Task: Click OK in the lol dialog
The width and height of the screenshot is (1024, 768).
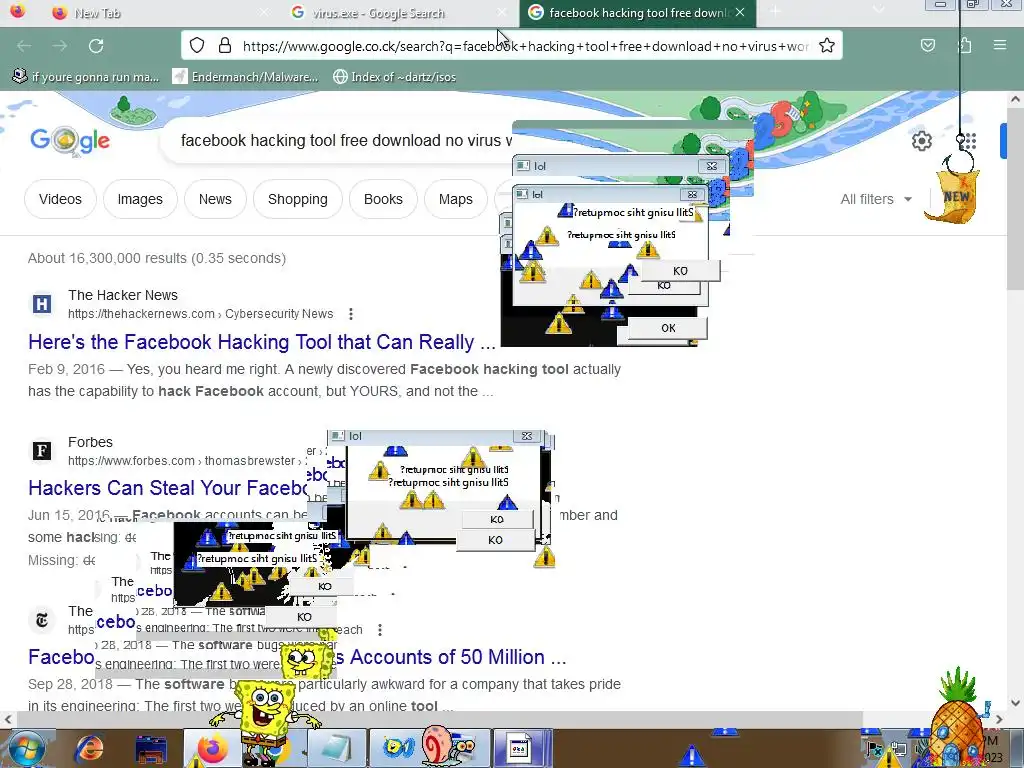Action: point(668,328)
